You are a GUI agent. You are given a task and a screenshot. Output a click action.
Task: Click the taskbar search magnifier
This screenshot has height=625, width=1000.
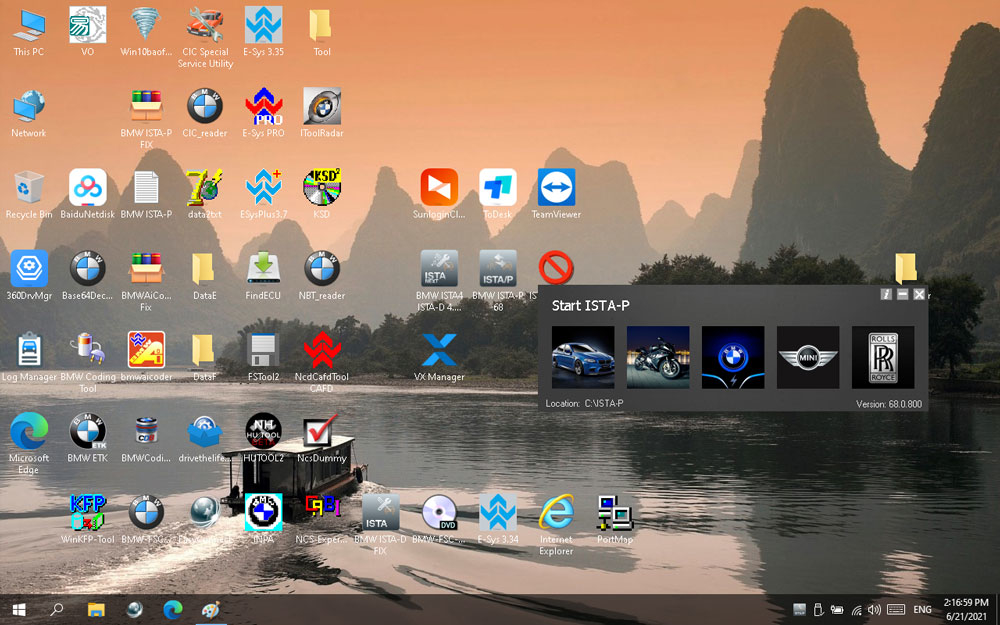pyautogui.click(x=57, y=609)
